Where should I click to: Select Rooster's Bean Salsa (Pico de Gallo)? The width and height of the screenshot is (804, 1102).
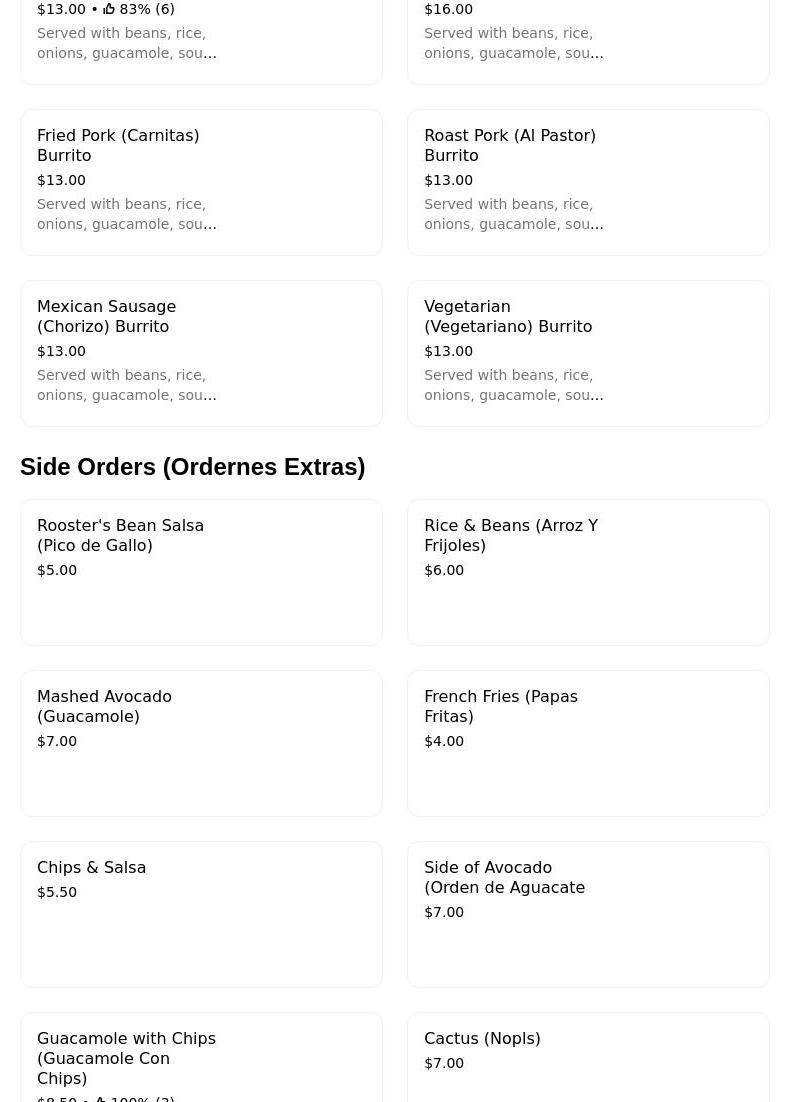pos(201,572)
